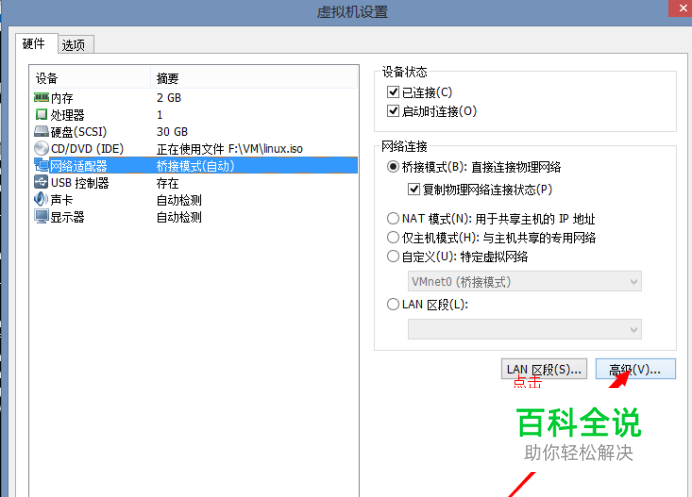Viewport: 692px width, 497px height.
Task: Select 仅主机模式(H) radio button
Action: point(393,237)
